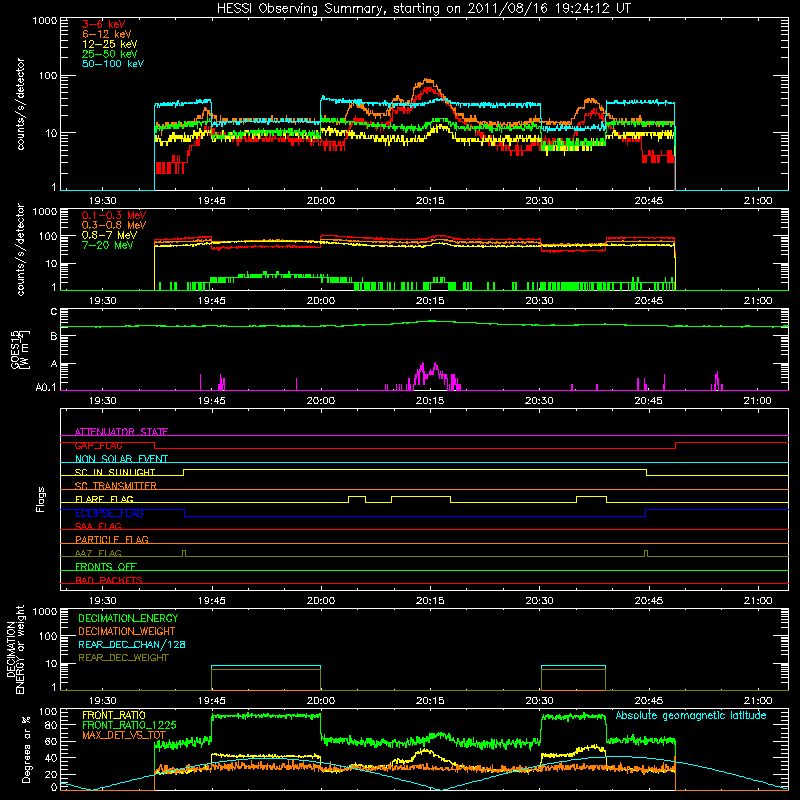Select the MAX_DET_VS_TOT legend label
Viewport: 800px width, 800px height.
[x=124, y=735]
